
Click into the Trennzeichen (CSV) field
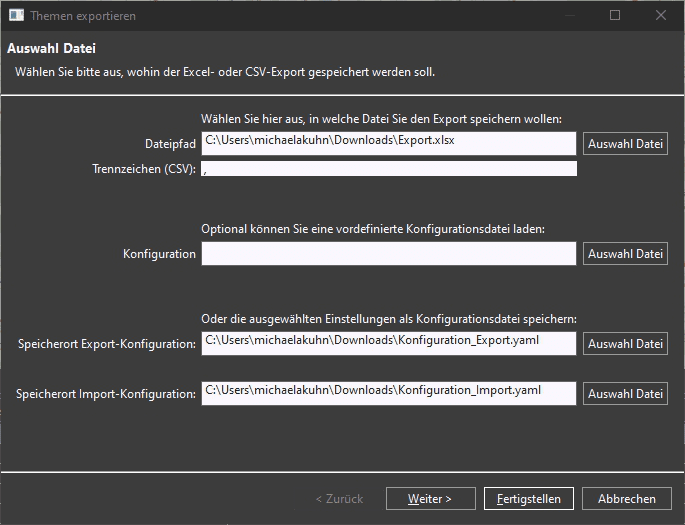[388, 169]
